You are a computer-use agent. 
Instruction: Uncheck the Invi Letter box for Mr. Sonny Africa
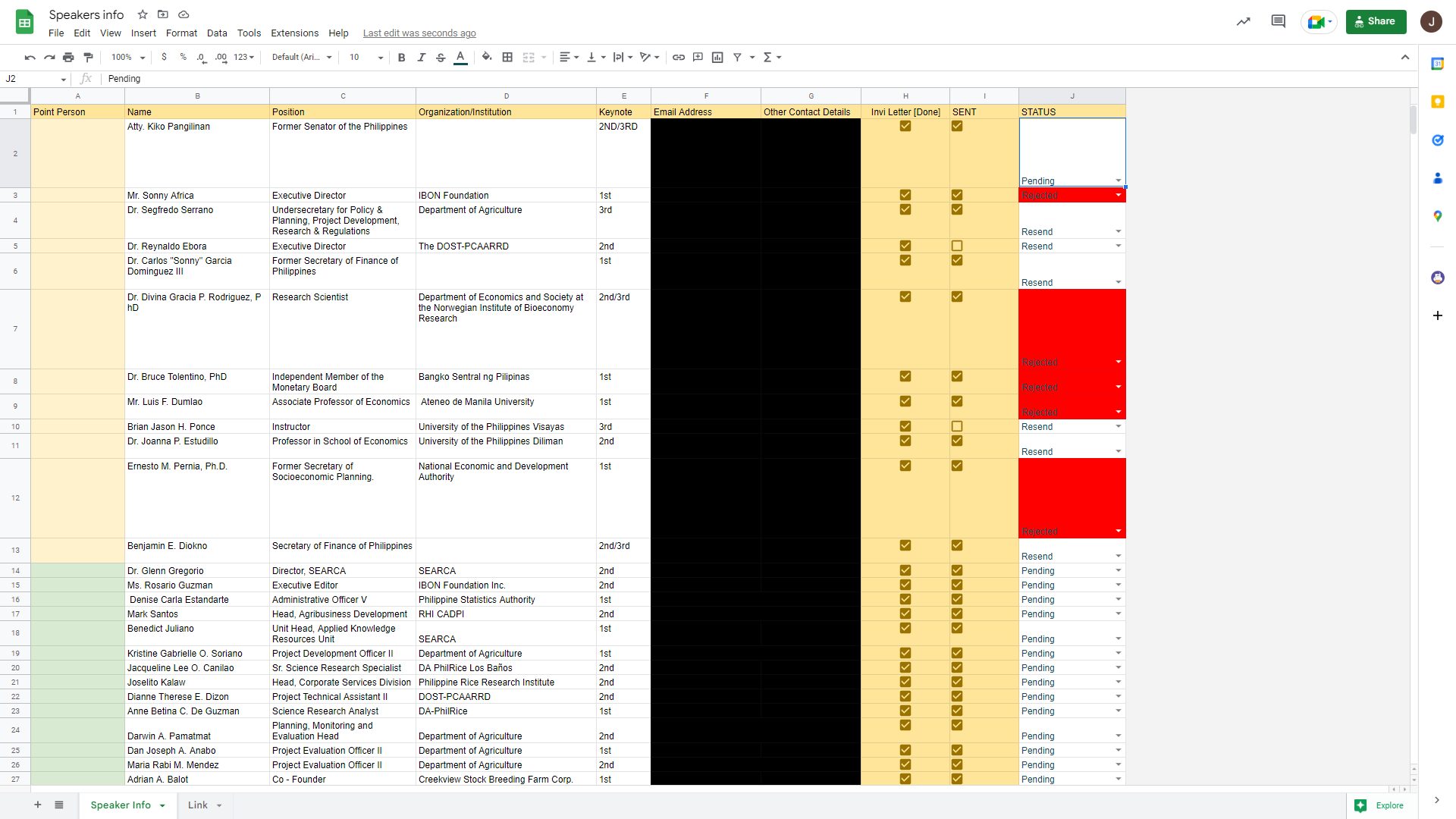coord(905,195)
